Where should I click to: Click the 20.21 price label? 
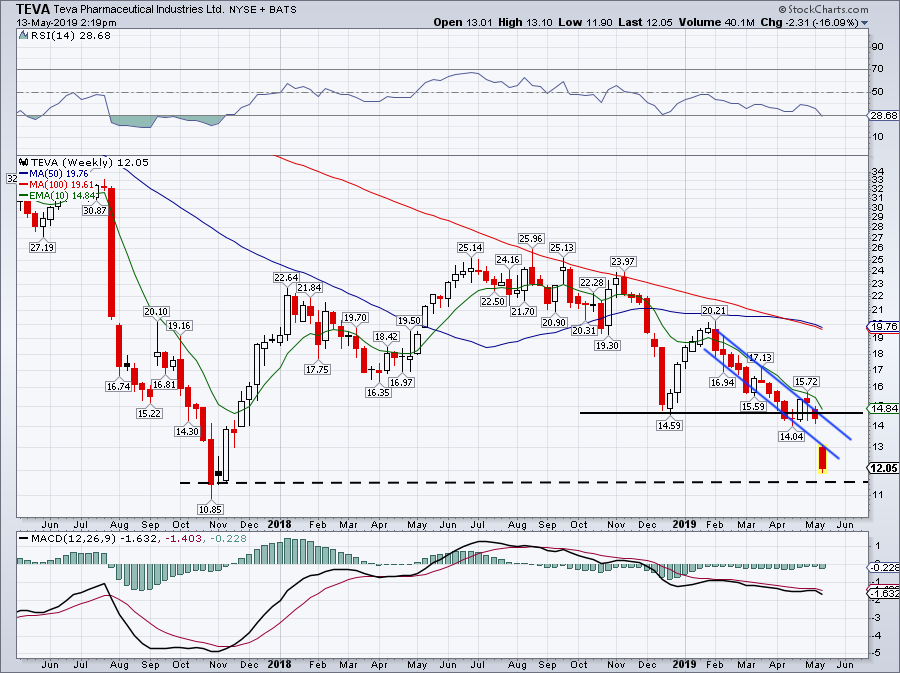coord(714,310)
